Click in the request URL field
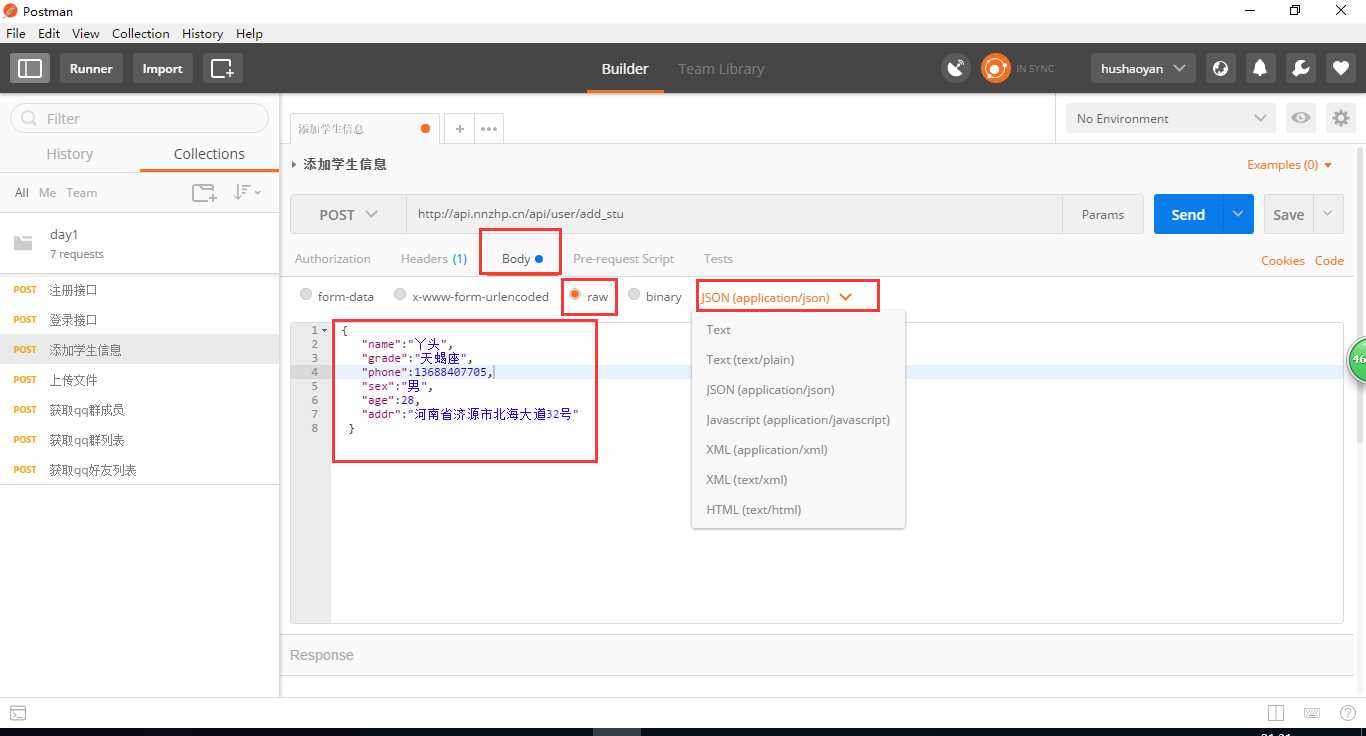Viewport: 1366px width, 736px height. point(734,214)
